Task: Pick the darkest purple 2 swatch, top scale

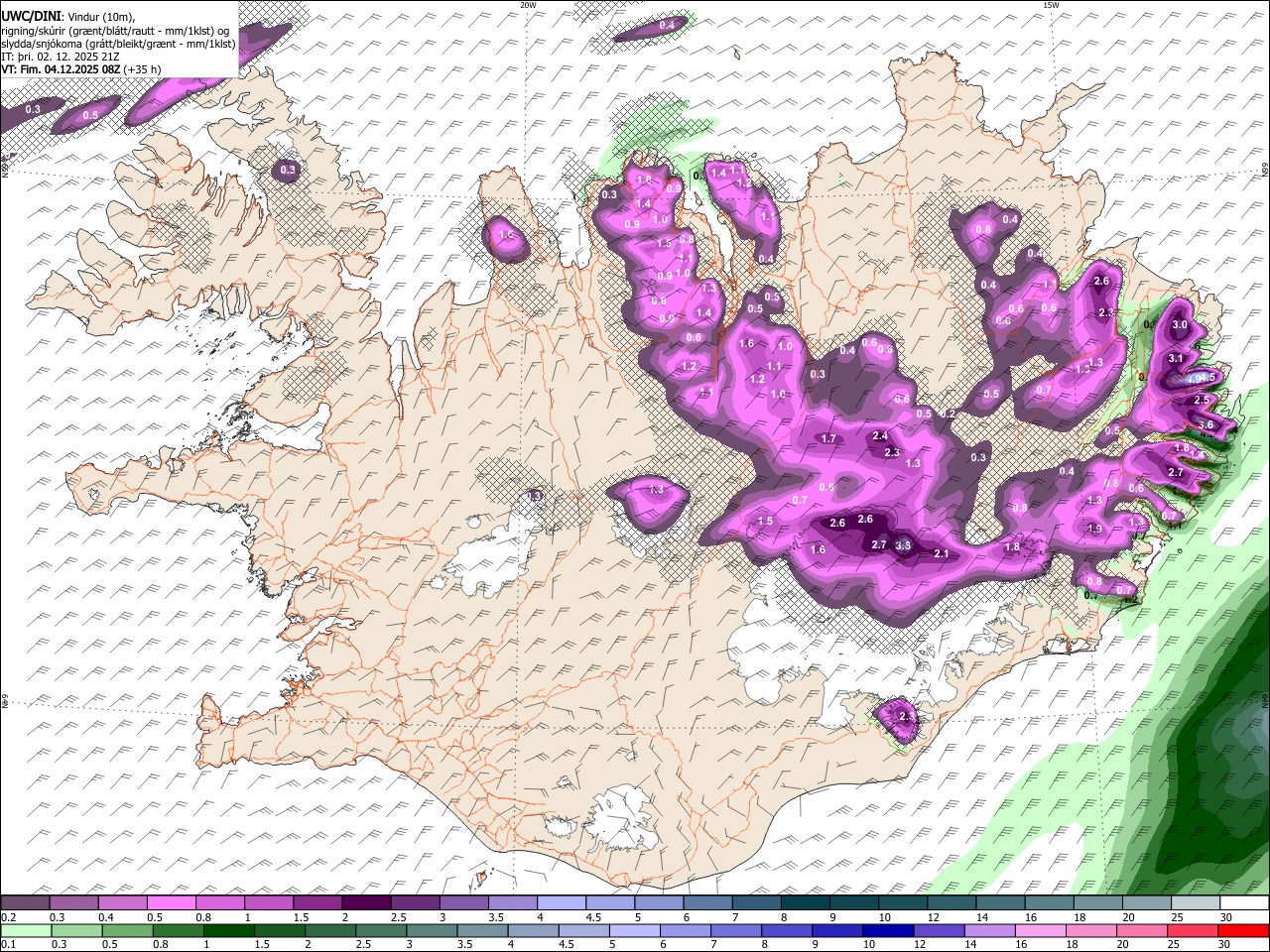Action: 365,902
